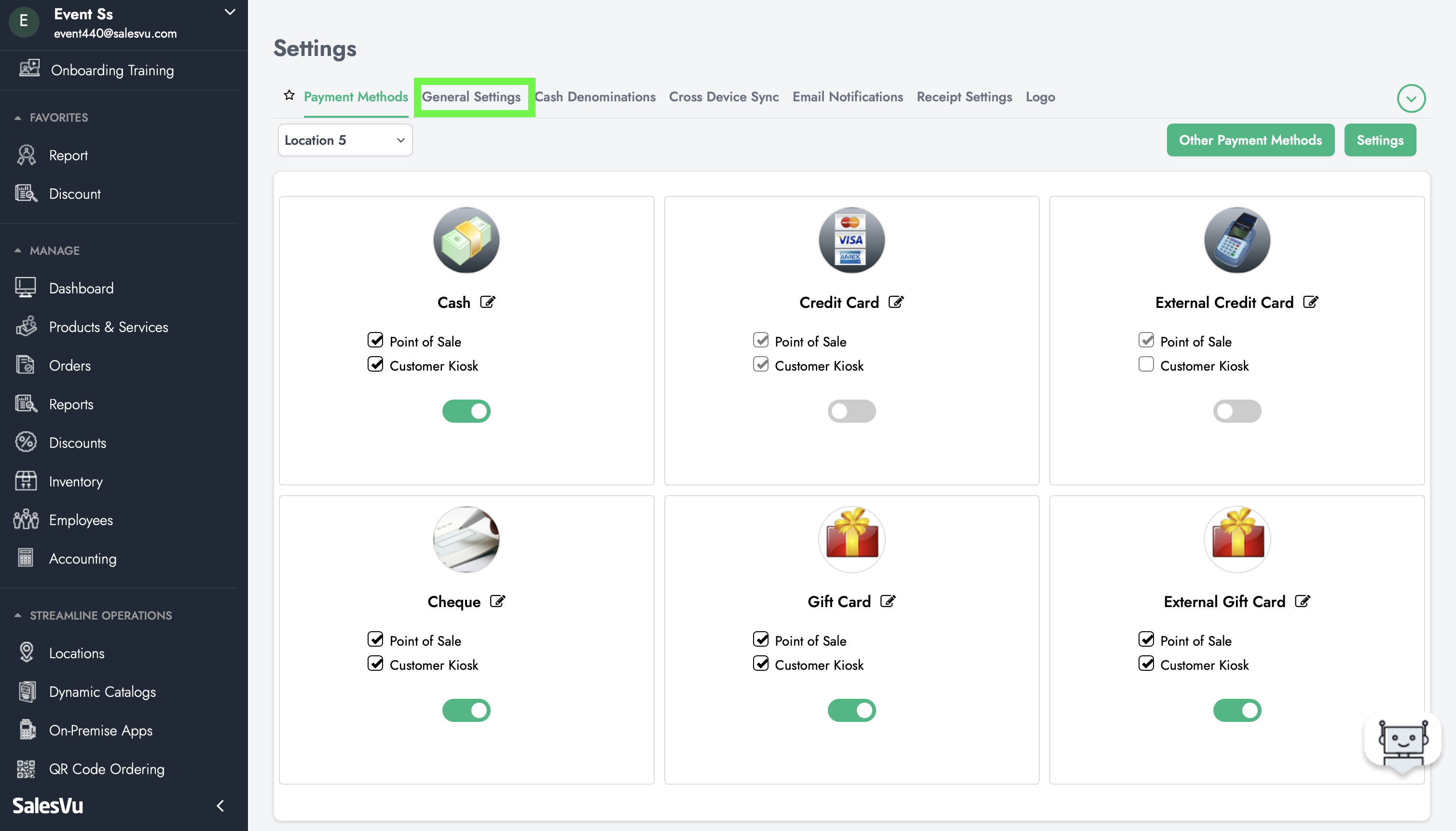Expand the top-right green chevron menu

tap(1411, 98)
